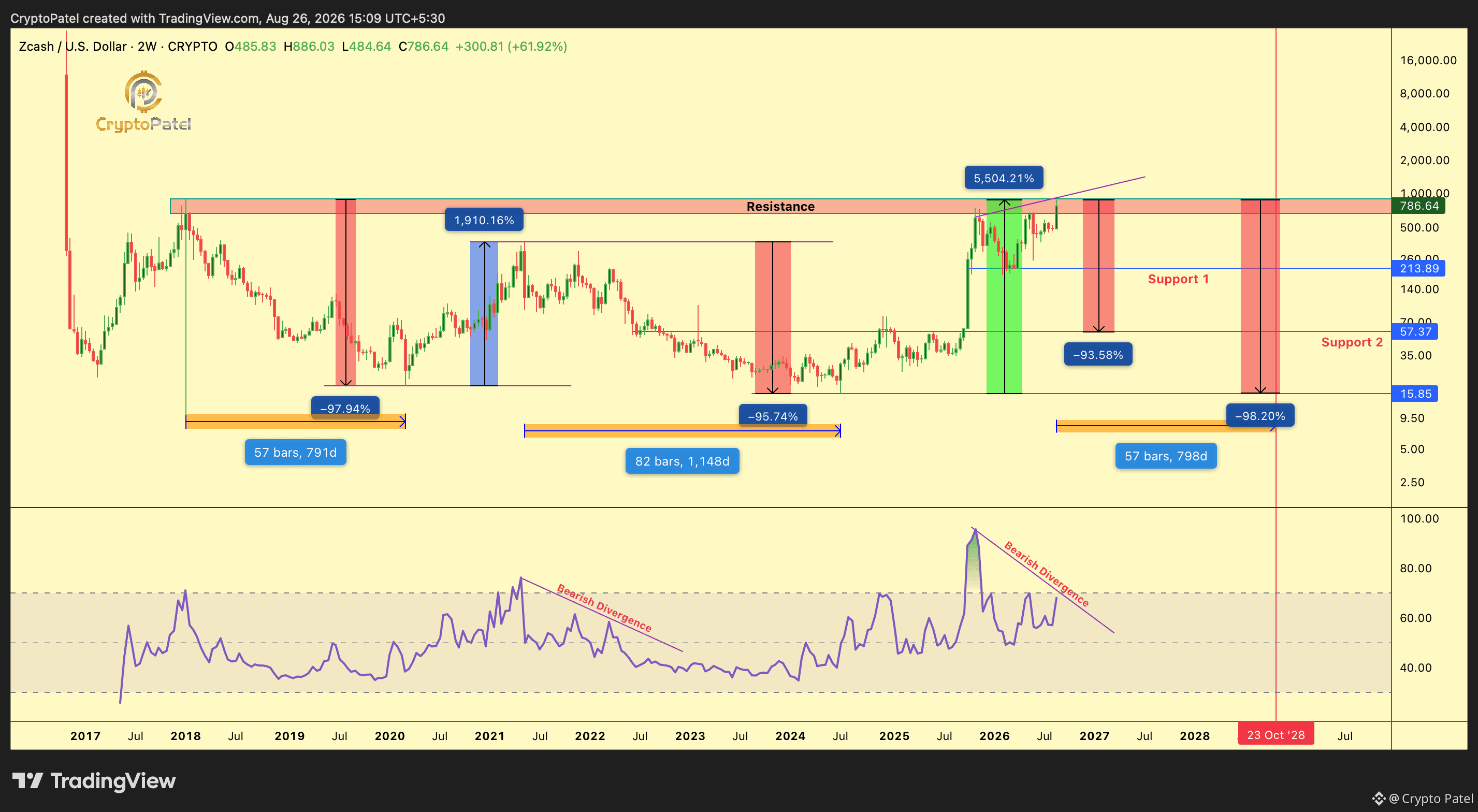
Task: Click 2.50 on the price axis
Action: point(1412,483)
